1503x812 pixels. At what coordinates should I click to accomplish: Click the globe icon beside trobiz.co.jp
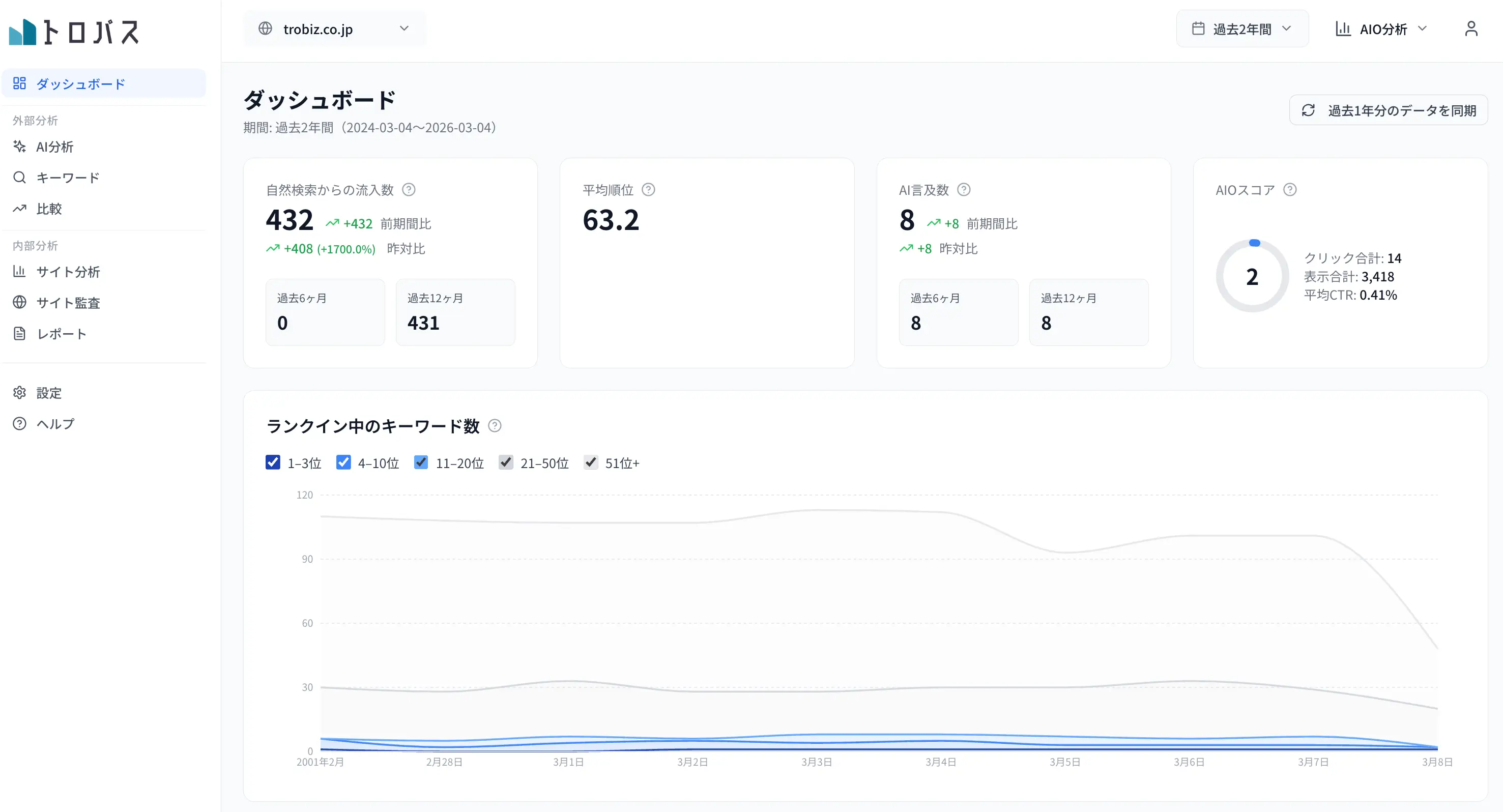pyautogui.click(x=266, y=28)
